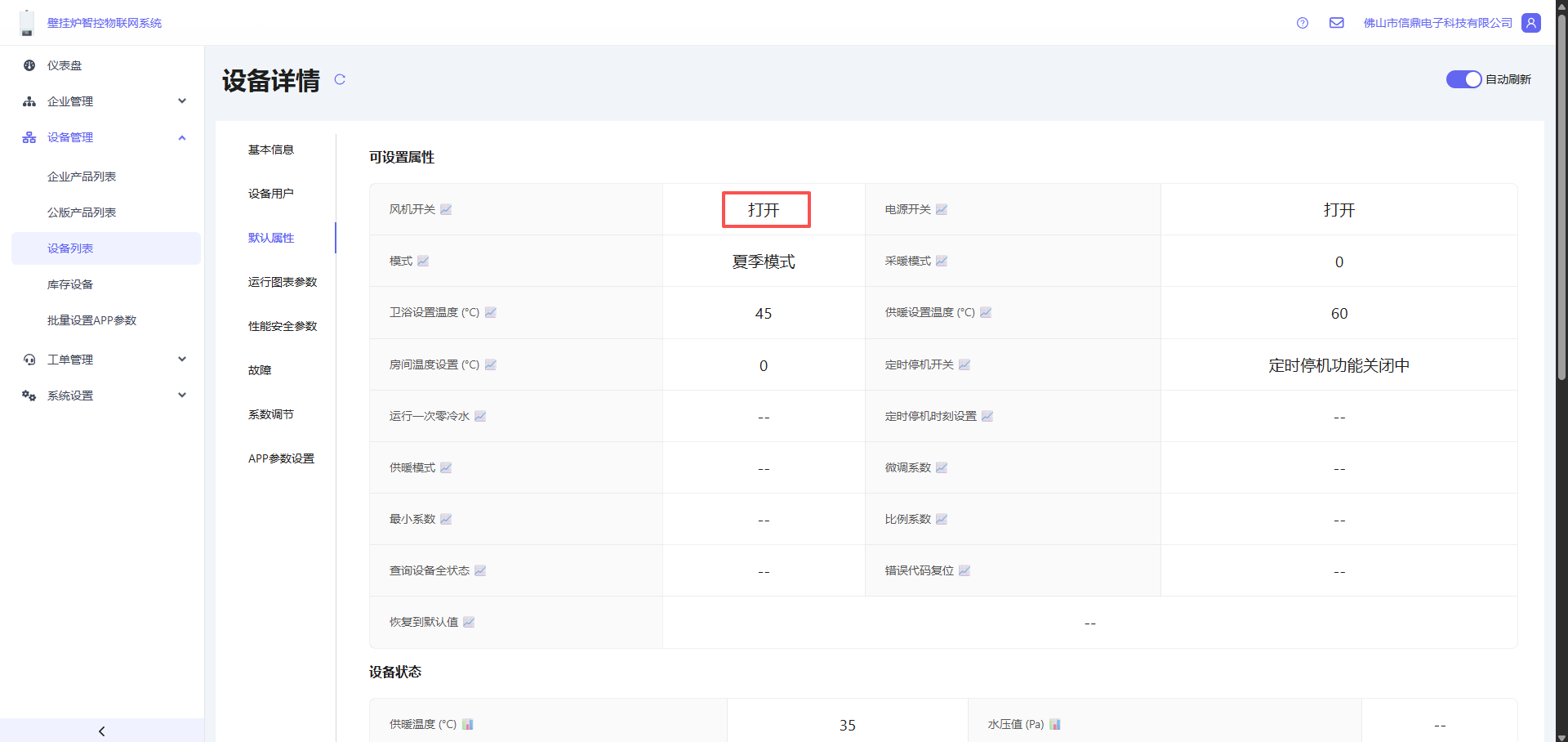Click the refresh icon beside 设备详情
The width and height of the screenshot is (1568, 742).
(340, 79)
